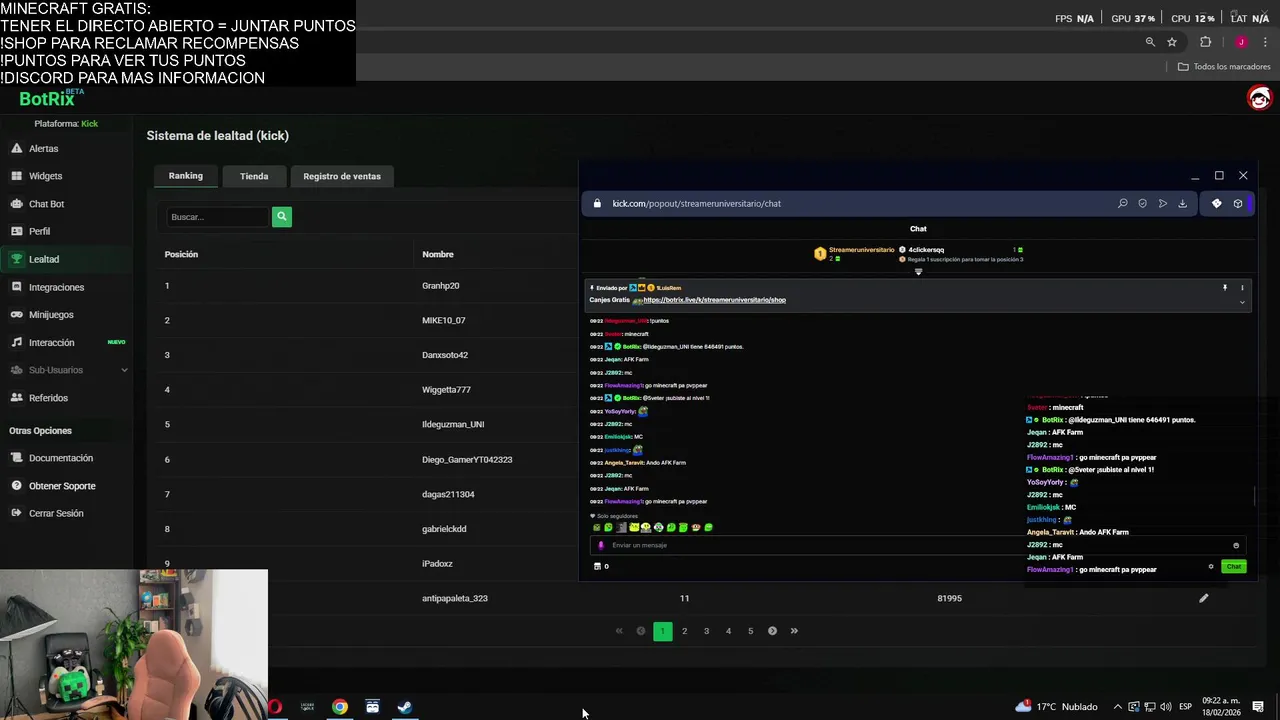Viewport: 1280px width, 720px height.
Task: Go to ranking page 3
Action: (x=706, y=631)
